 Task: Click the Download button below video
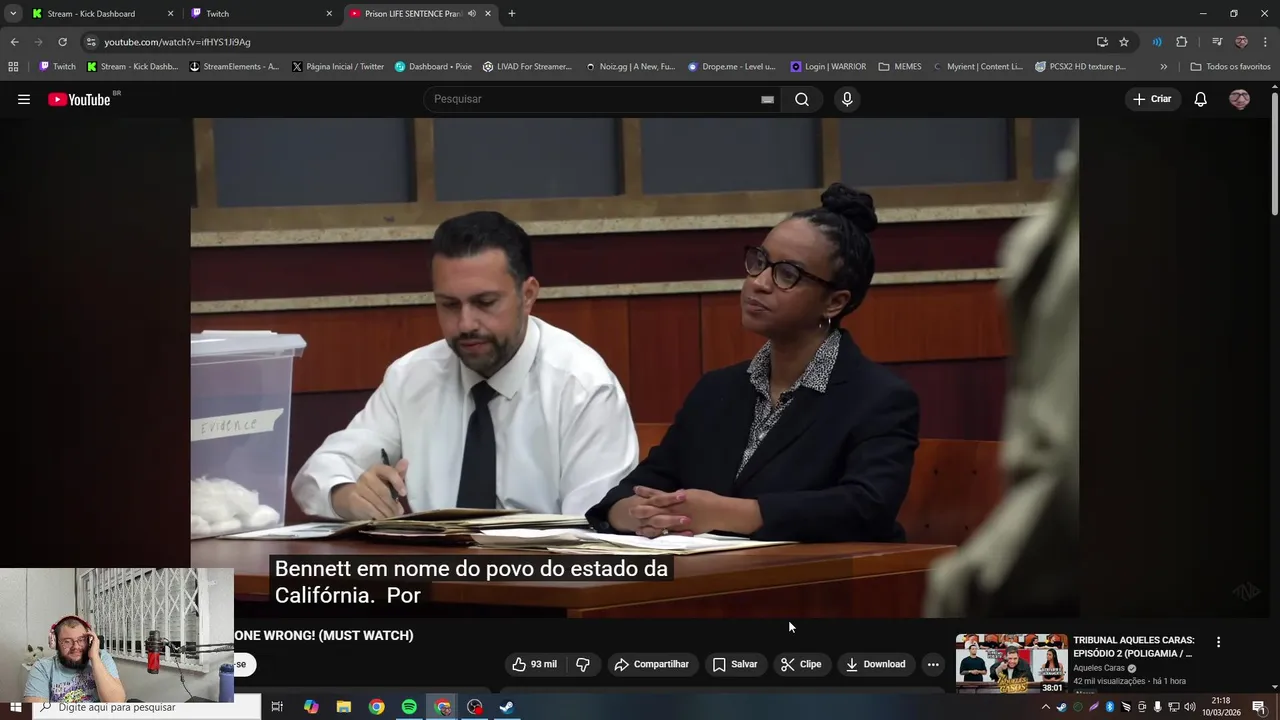(x=875, y=664)
